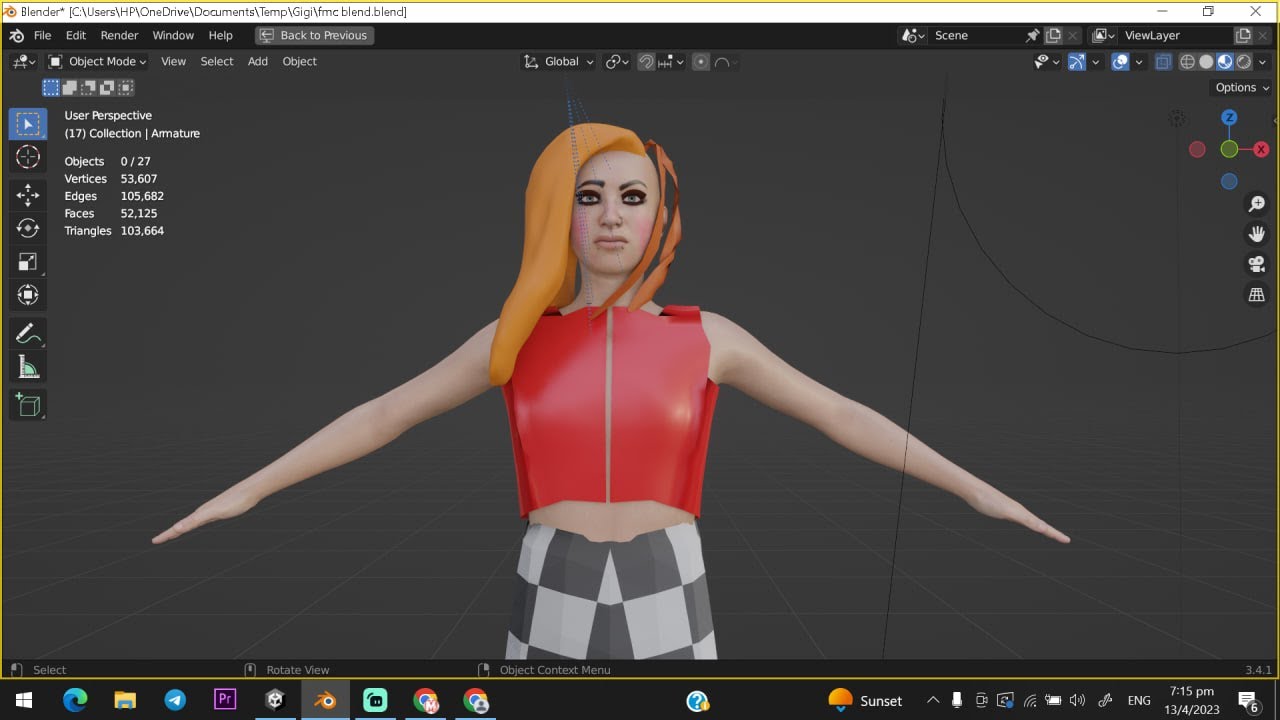
Task: Select the Annotate pencil tool
Action: click(x=28, y=333)
